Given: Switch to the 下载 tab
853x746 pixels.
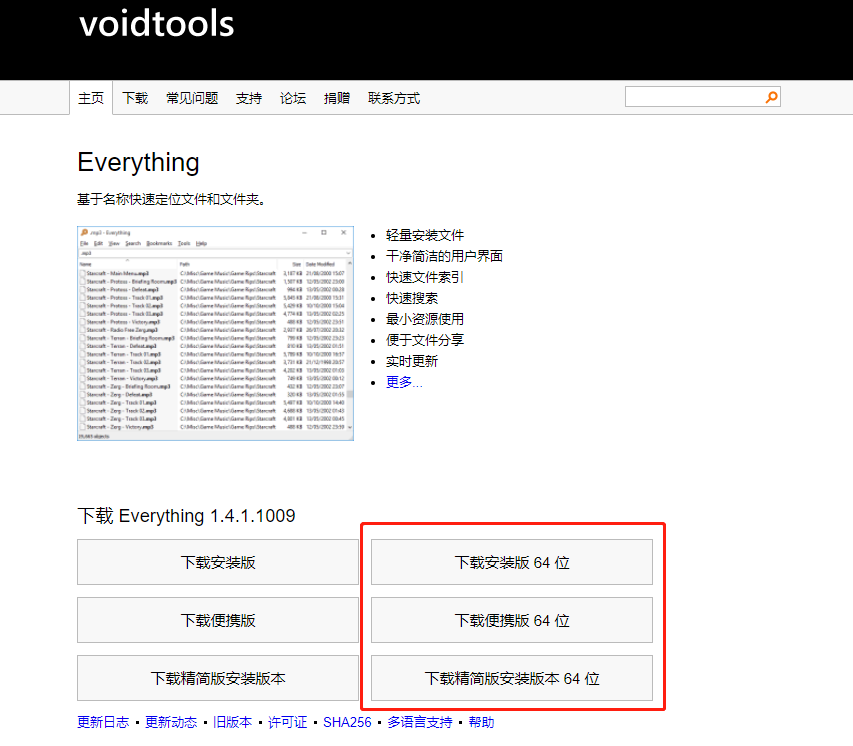Looking at the screenshot, I should tap(135, 98).
